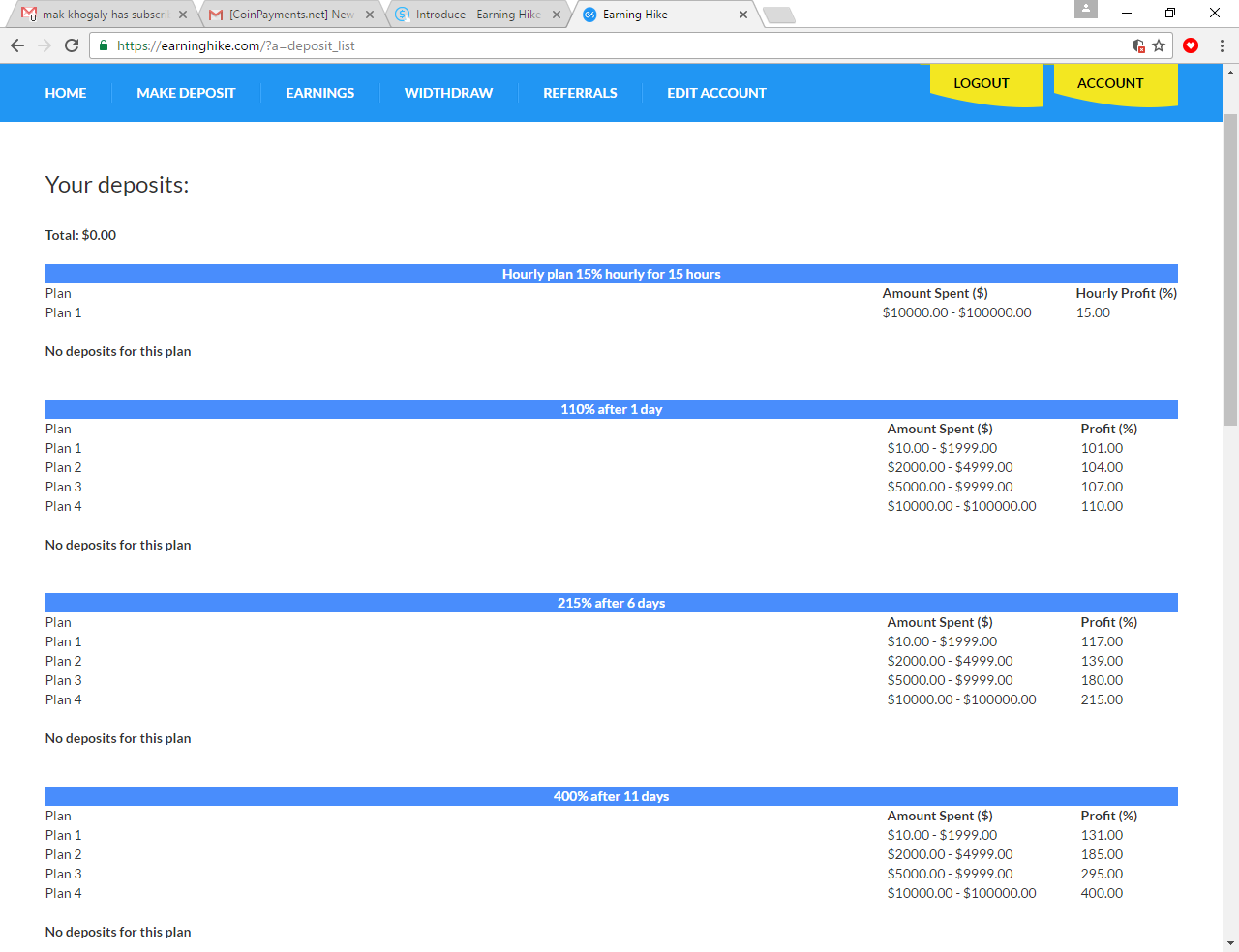Click 'Plan 3' in the 215% after 6 days section
The width and height of the screenshot is (1239, 952).
[64, 680]
